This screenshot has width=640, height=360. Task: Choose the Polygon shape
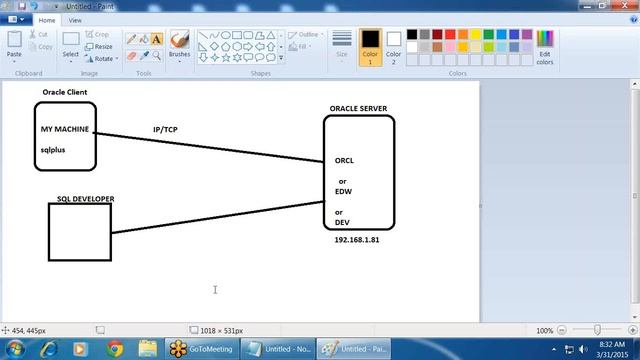[259, 36]
